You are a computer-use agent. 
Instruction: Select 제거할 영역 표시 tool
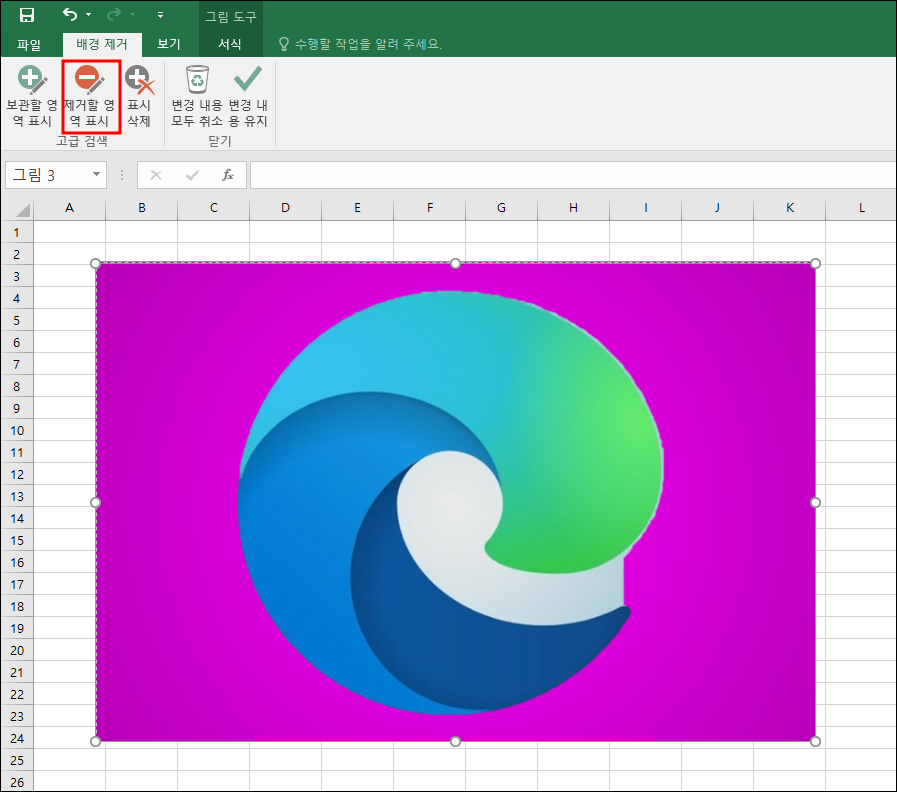[x=90, y=97]
